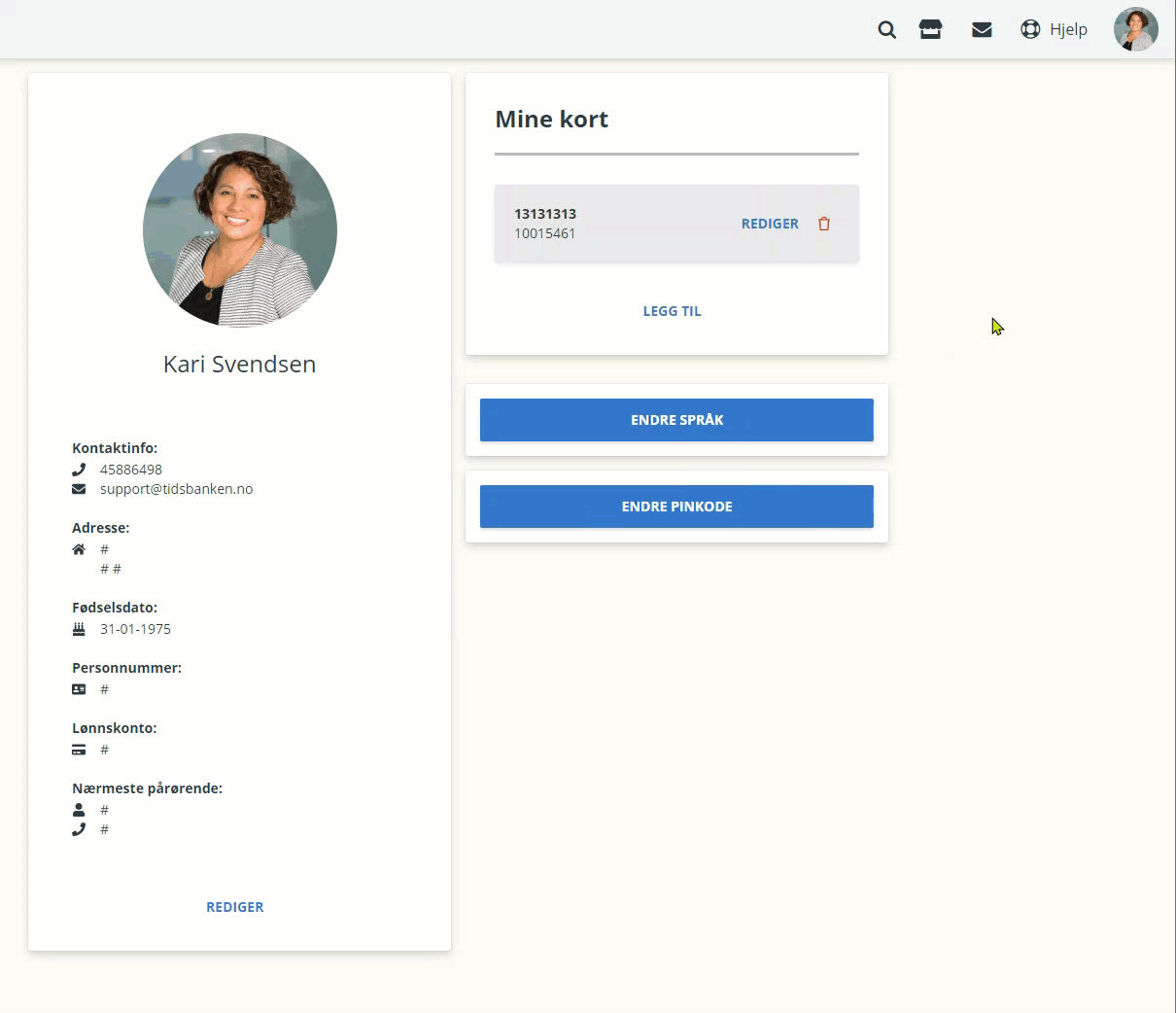Open the store icon in top bar
The height and width of the screenshot is (1013, 1176).
(930, 29)
